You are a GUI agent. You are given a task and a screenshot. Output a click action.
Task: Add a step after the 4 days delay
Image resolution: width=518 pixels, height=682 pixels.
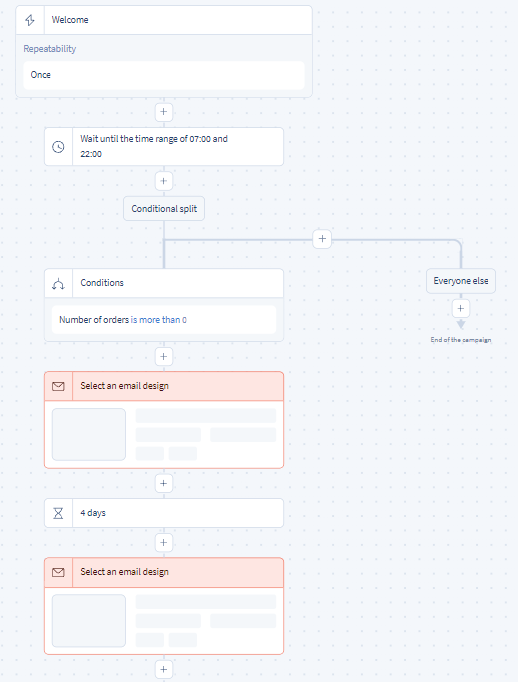(x=164, y=542)
